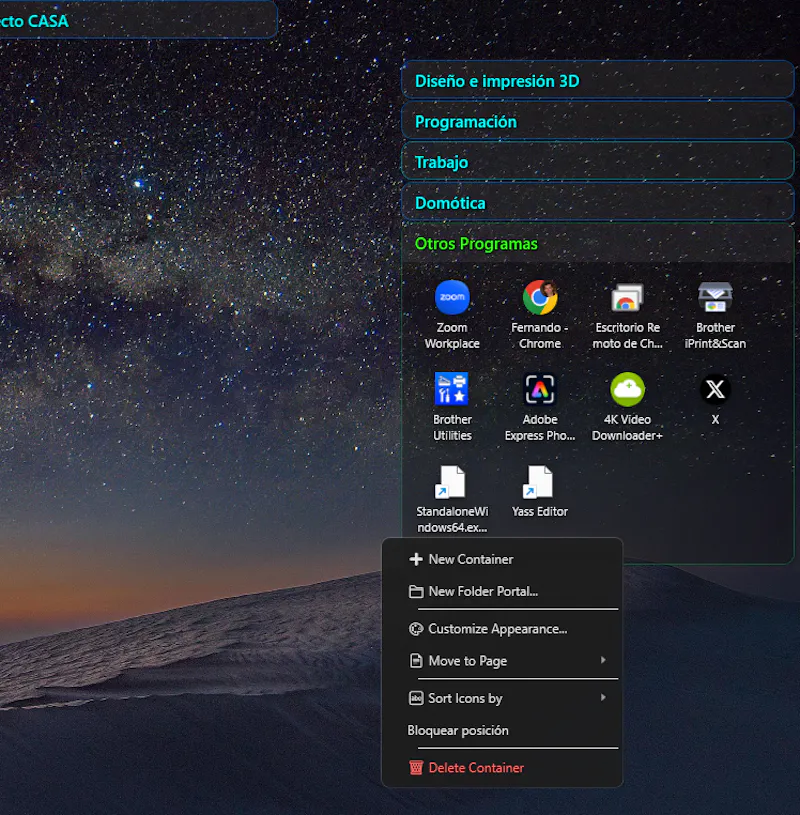The width and height of the screenshot is (800, 815).
Task: Click plus icon beside New Container
Action: (416, 559)
